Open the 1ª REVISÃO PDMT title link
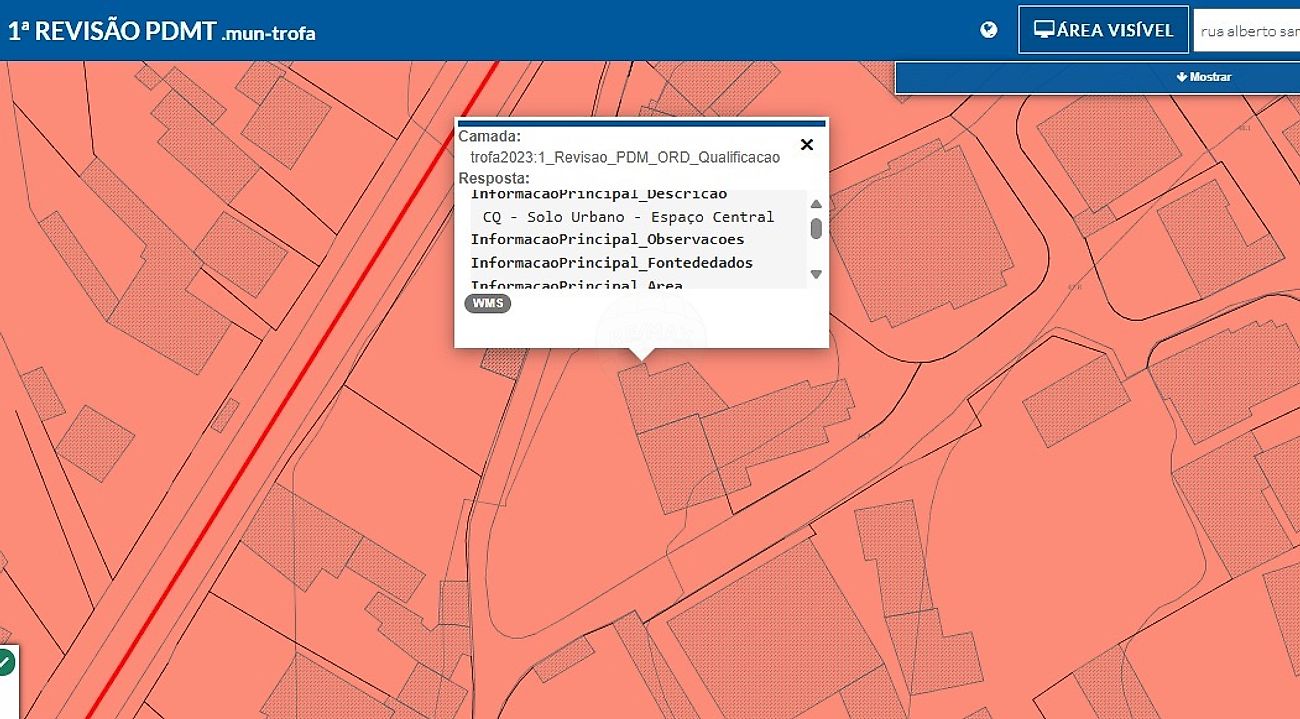The height and width of the screenshot is (719, 1300). tap(112, 31)
